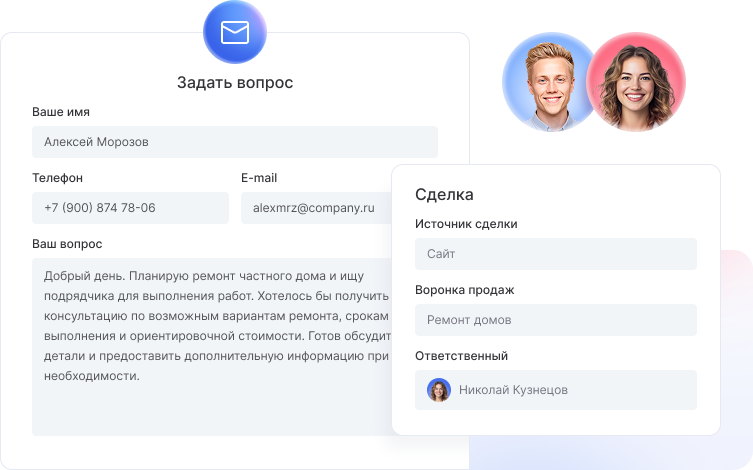Viewport: 753px width, 470px height.
Task: Click the Воронка продаж label
Action: [464, 290]
